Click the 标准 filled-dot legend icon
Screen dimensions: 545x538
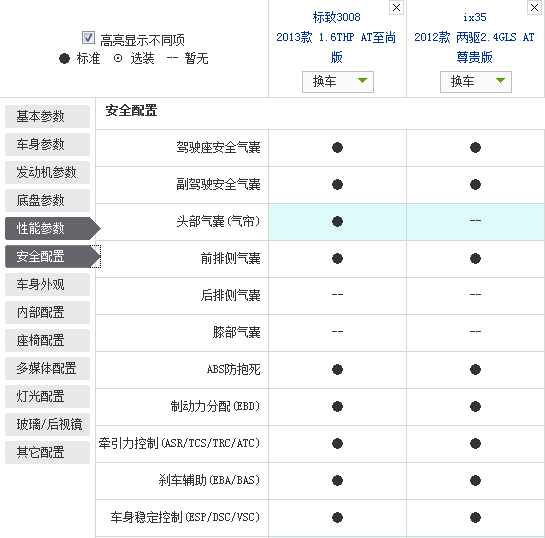pos(64,58)
